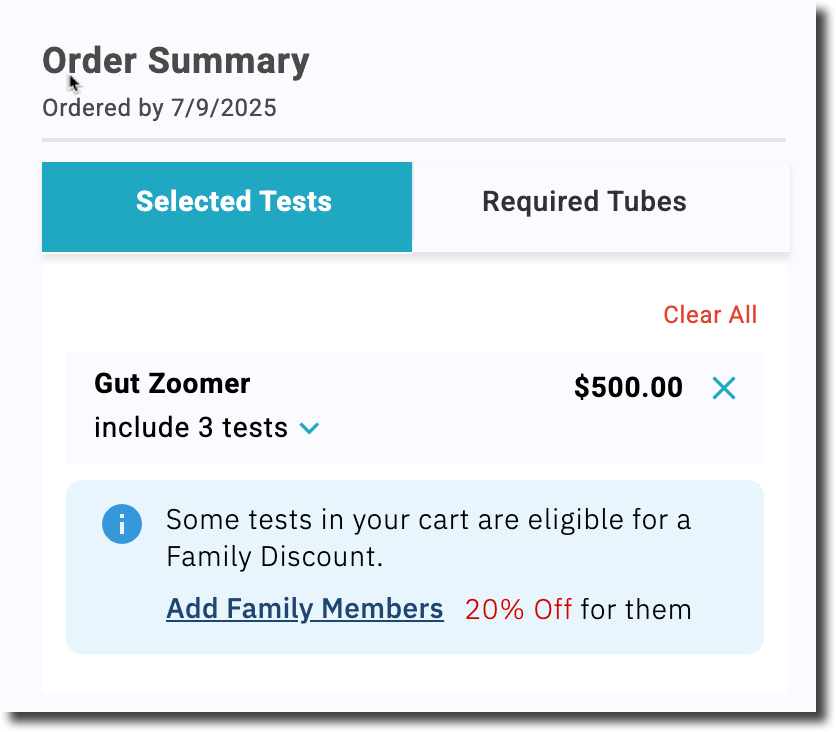Switch to the Selected Tests tab

tap(227, 207)
